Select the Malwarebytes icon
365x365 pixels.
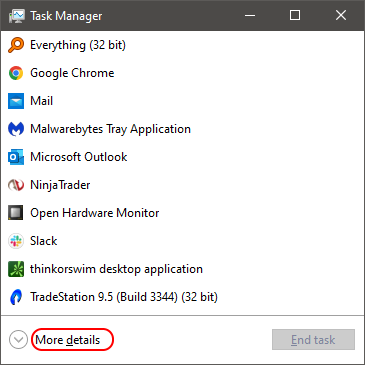click(x=16, y=129)
